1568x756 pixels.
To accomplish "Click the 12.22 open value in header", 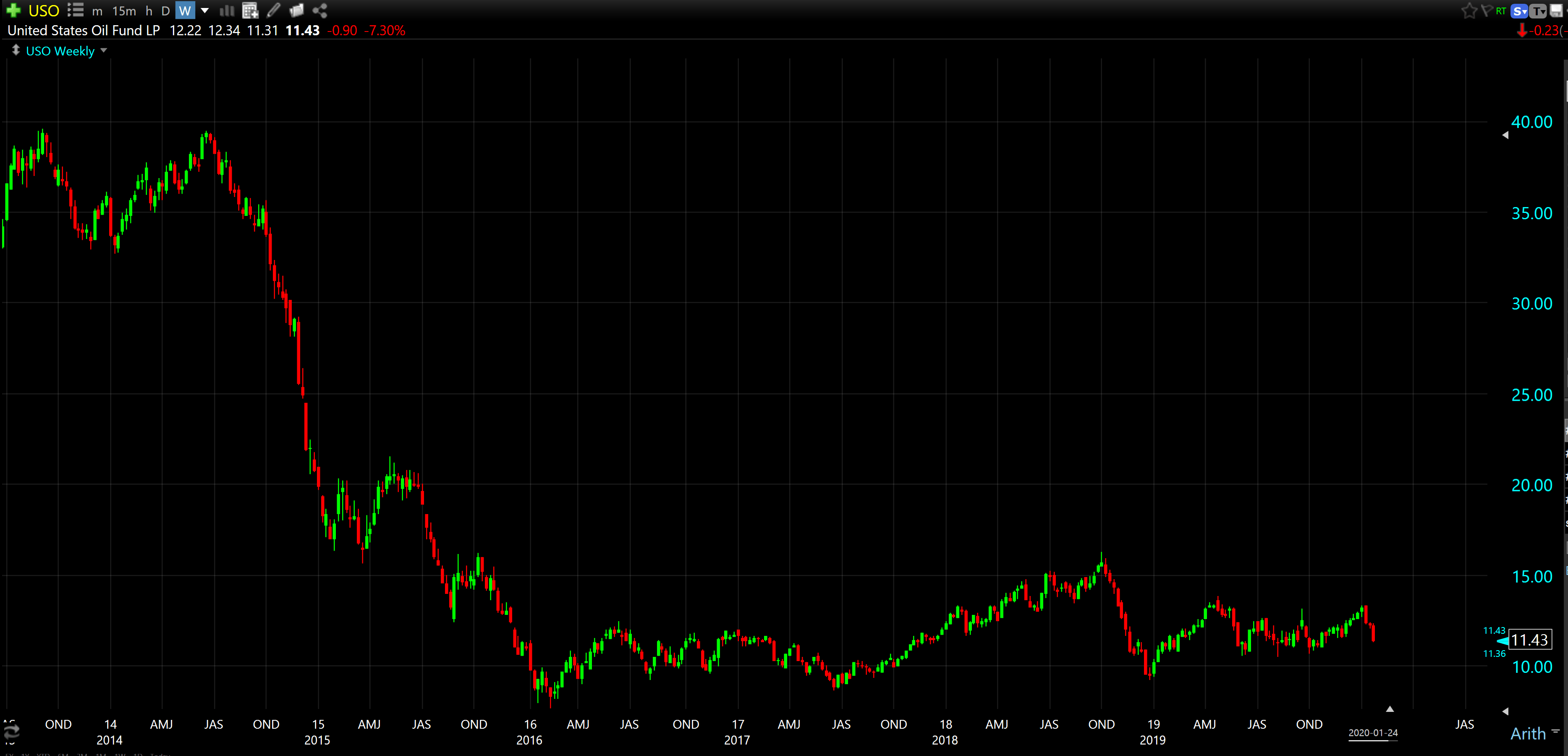I will [x=185, y=31].
